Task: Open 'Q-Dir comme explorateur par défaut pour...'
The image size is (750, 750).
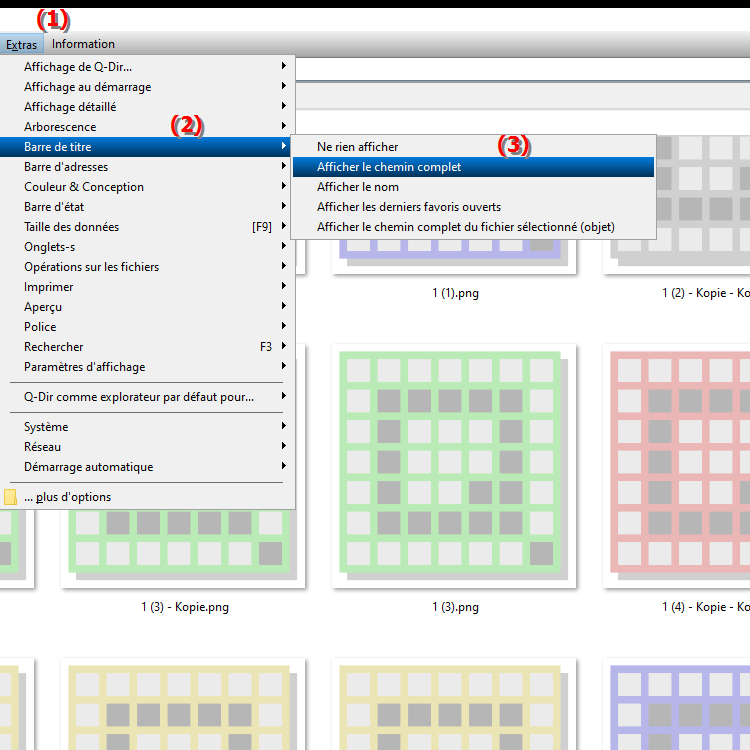Action: point(147,397)
